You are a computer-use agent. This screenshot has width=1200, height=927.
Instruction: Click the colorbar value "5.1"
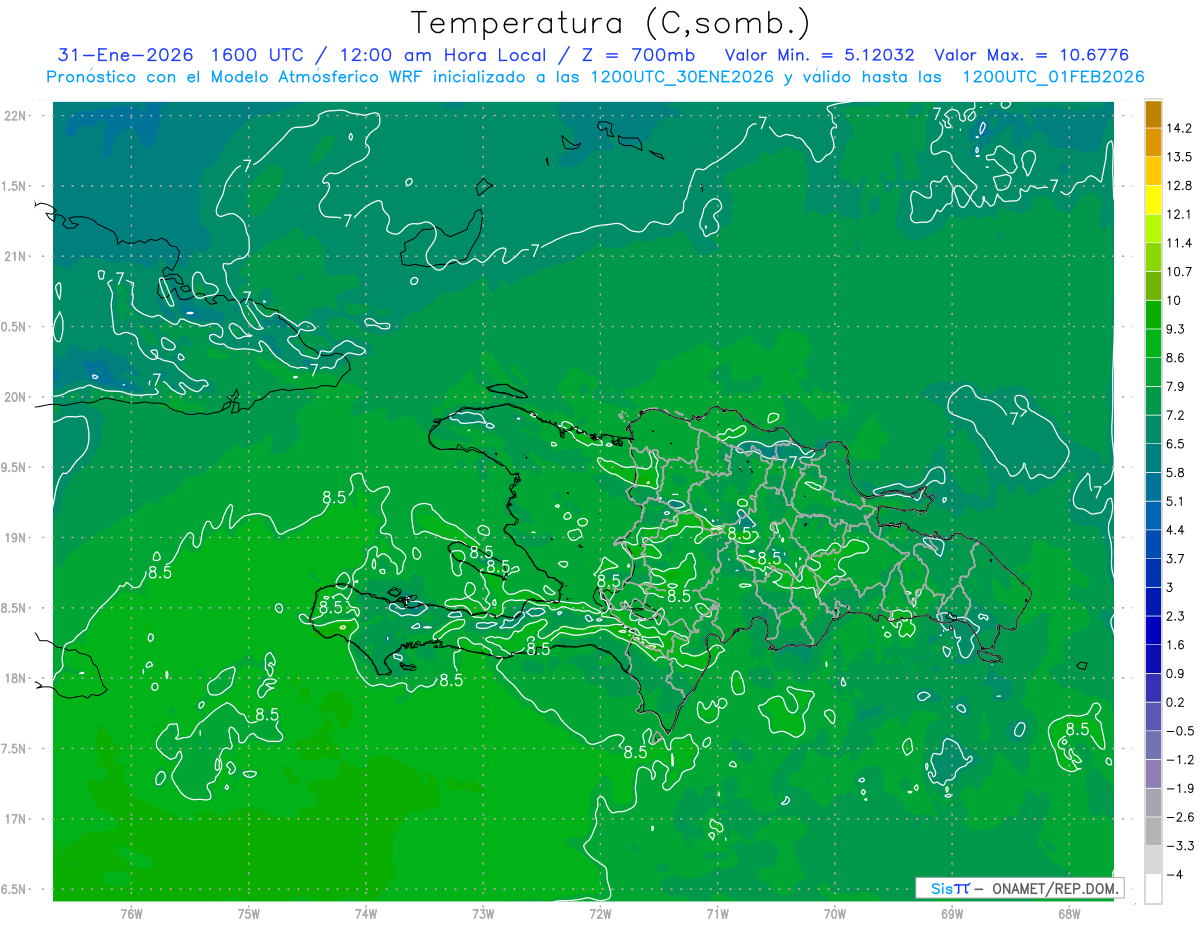(x=1176, y=501)
